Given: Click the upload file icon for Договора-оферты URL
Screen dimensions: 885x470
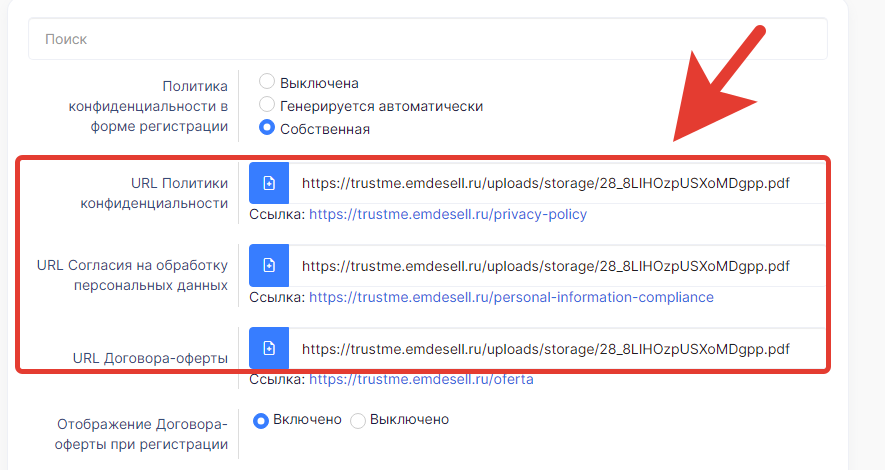Looking at the screenshot, I should pos(269,348).
